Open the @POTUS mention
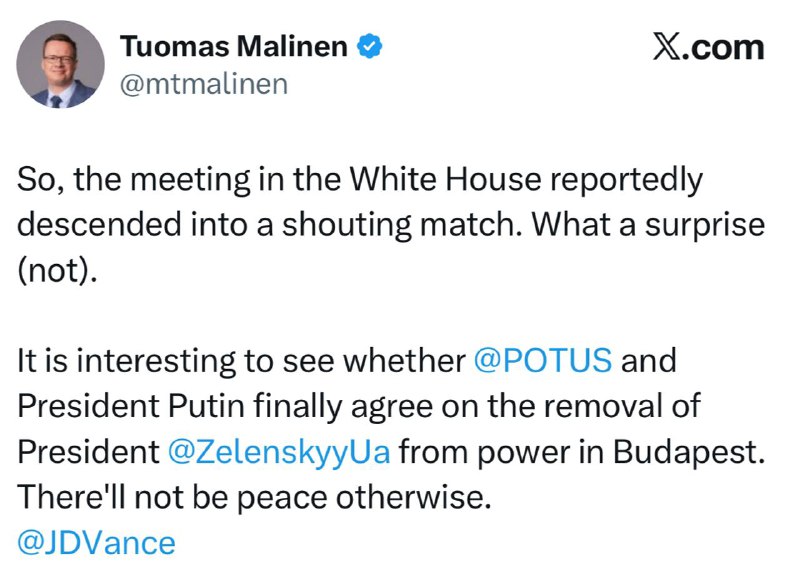This screenshot has width=800, height=579. (x=542, y=361)
